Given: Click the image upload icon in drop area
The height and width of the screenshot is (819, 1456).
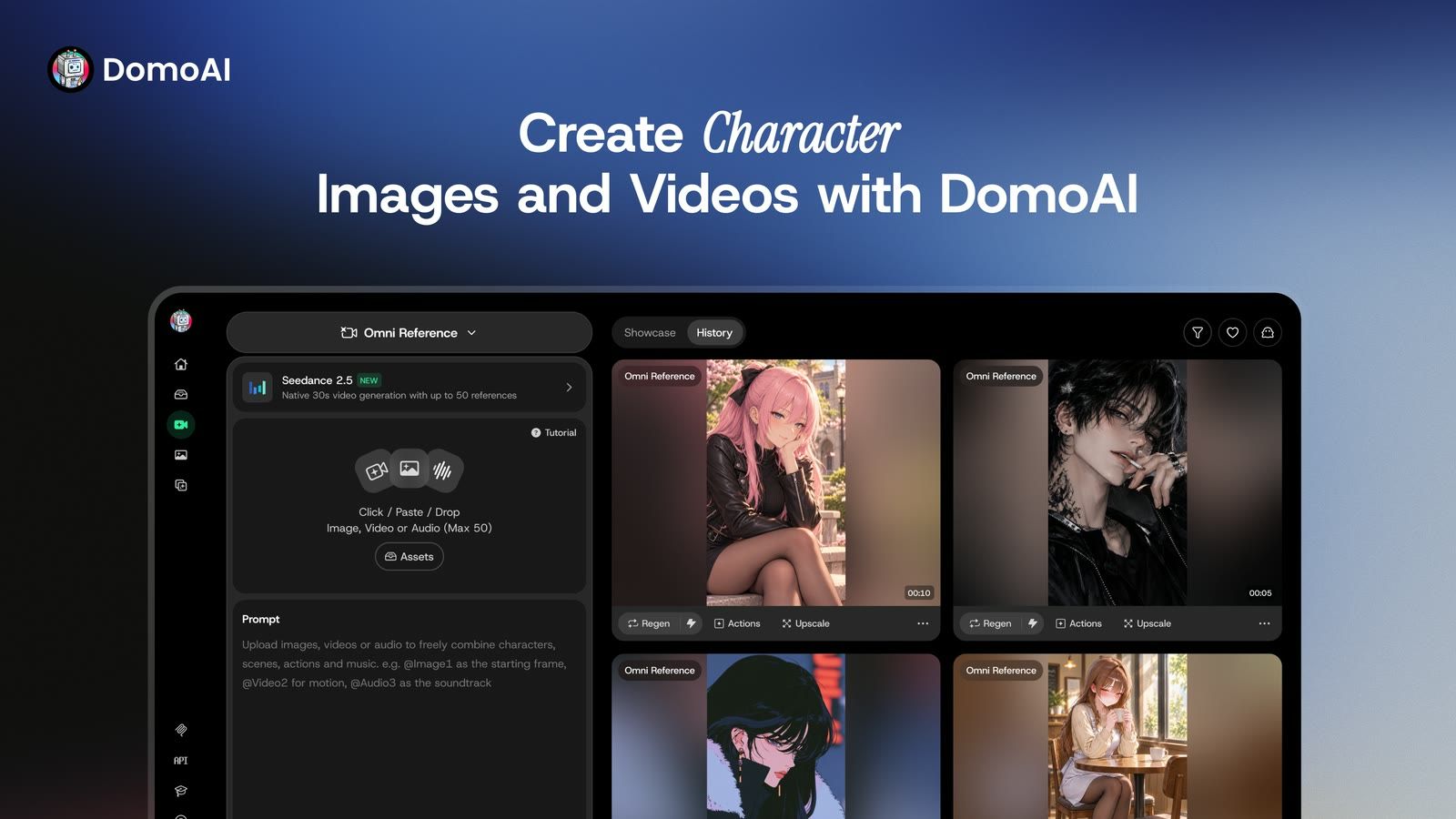Looking at the screenshot, I should (409, 469).
